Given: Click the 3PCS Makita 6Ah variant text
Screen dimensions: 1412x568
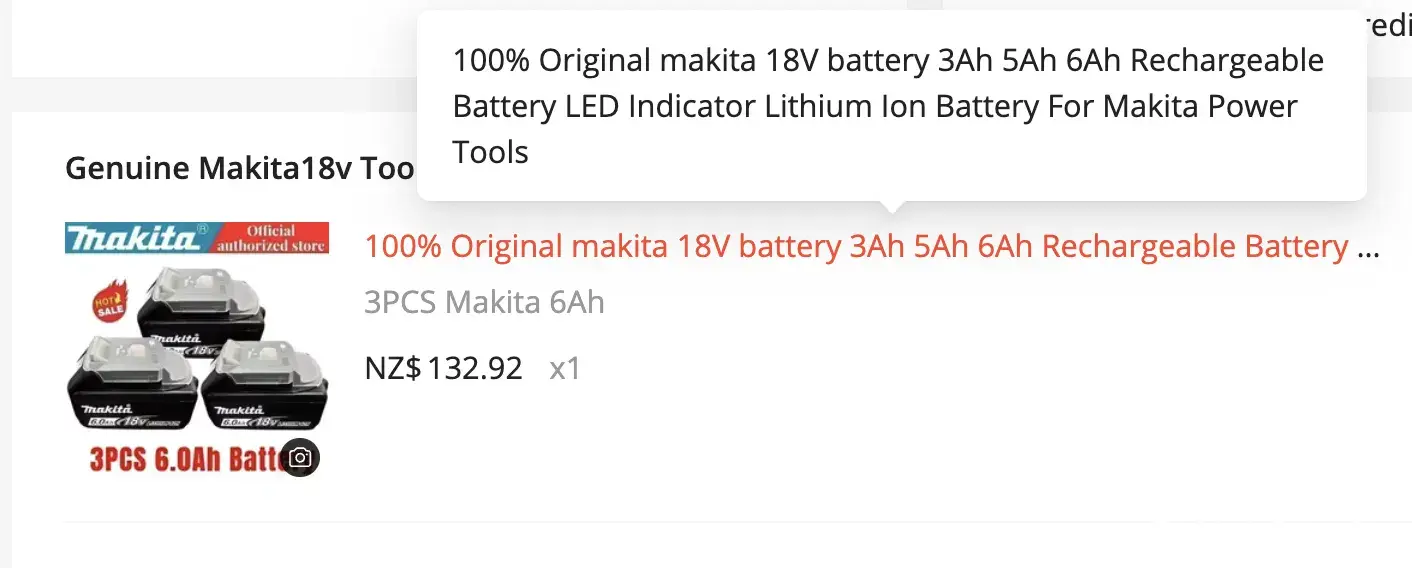Looking at the screenshot, I should [x=484, y=302].
